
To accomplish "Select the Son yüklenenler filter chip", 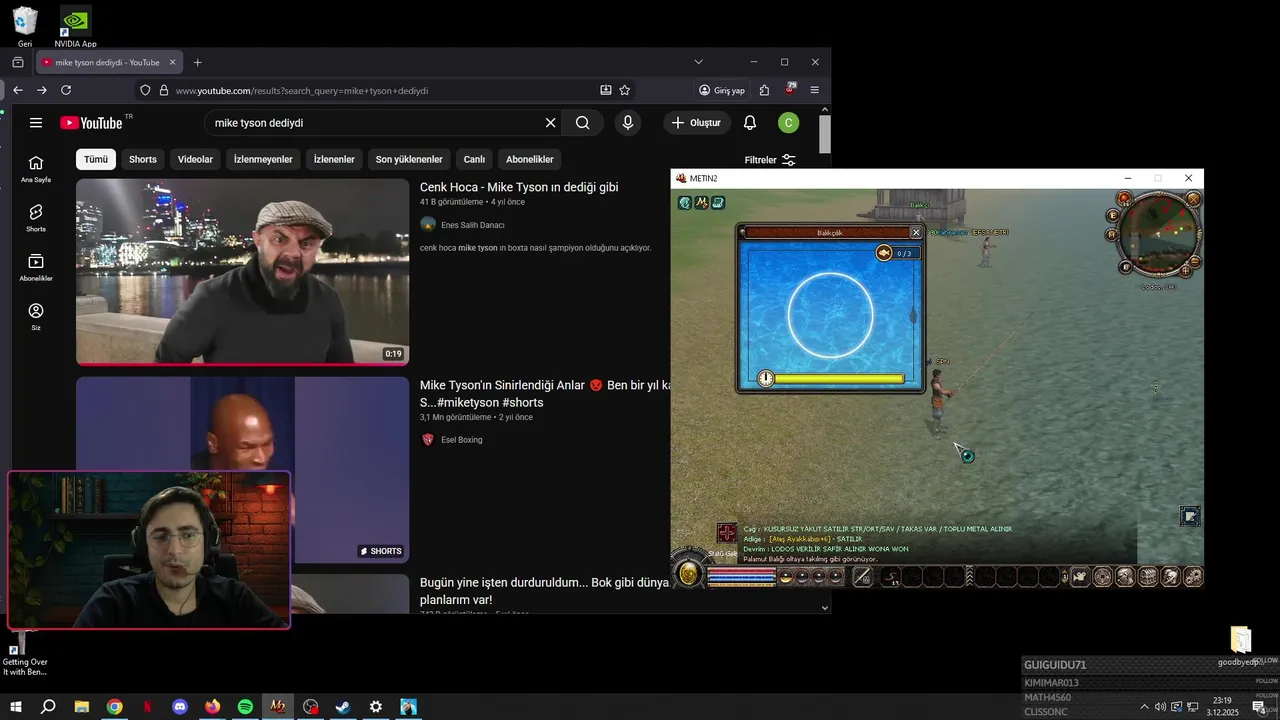I will pyautogui.click(x=409, y=159).
